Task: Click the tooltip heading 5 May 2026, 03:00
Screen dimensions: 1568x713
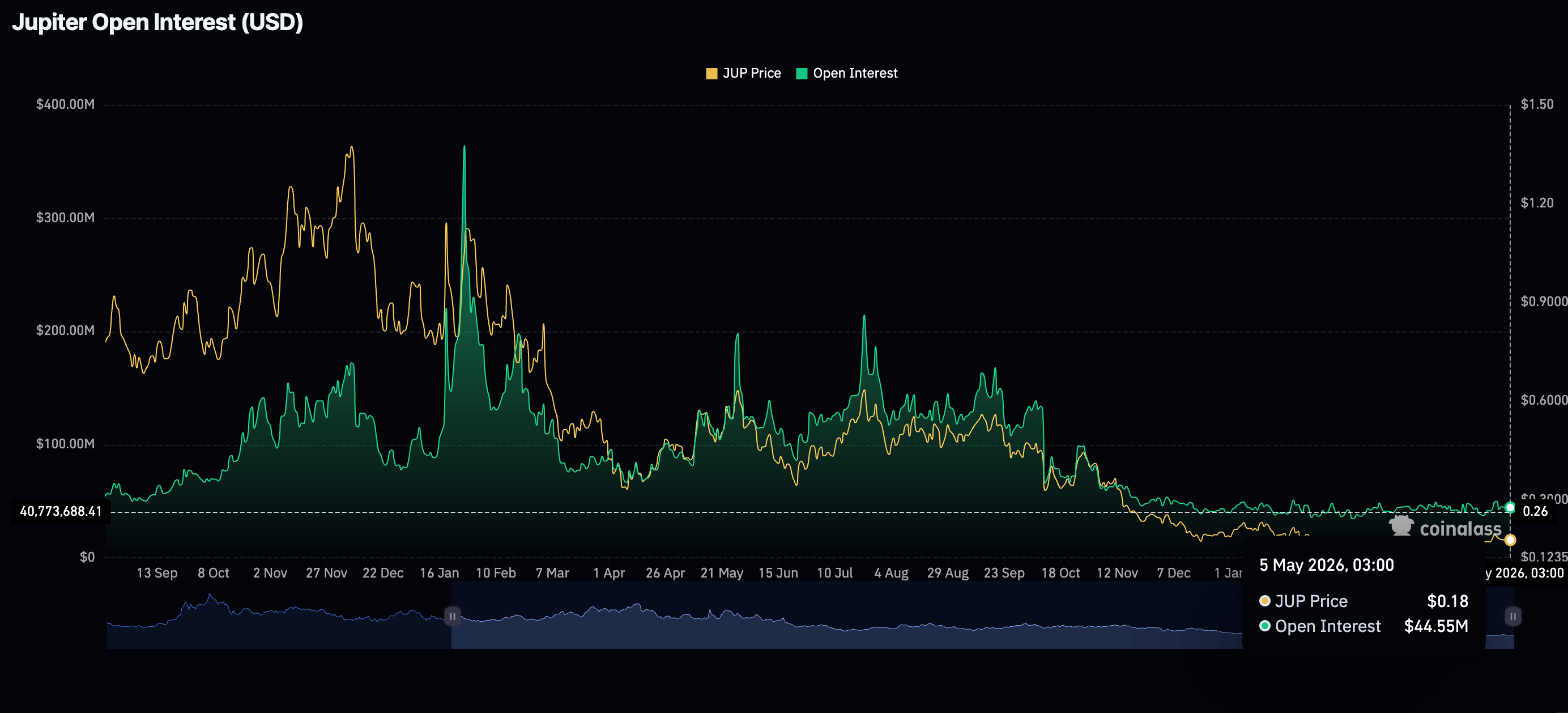Action: click(1327, 565)
